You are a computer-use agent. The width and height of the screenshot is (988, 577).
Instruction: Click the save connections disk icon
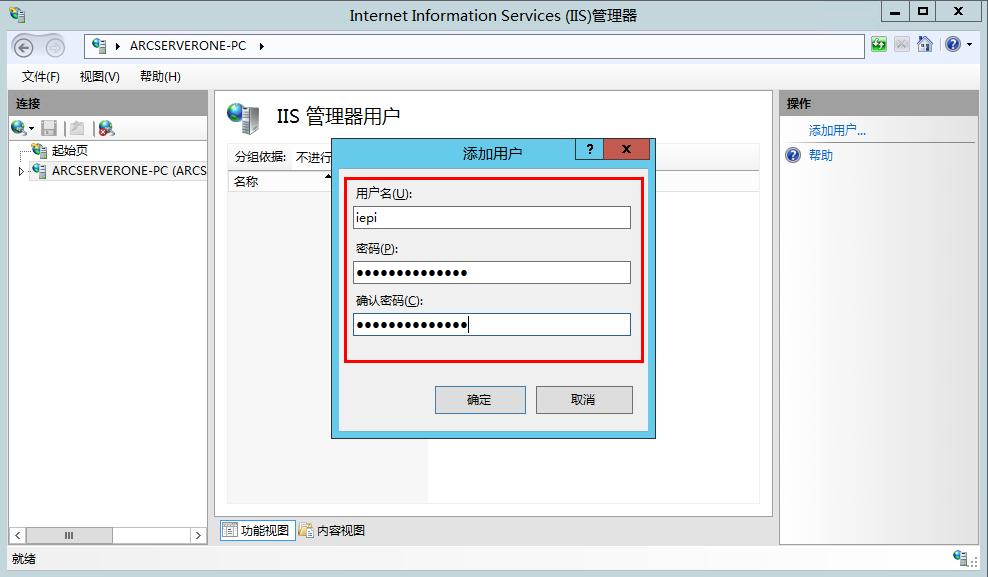(x=49, y=129)
